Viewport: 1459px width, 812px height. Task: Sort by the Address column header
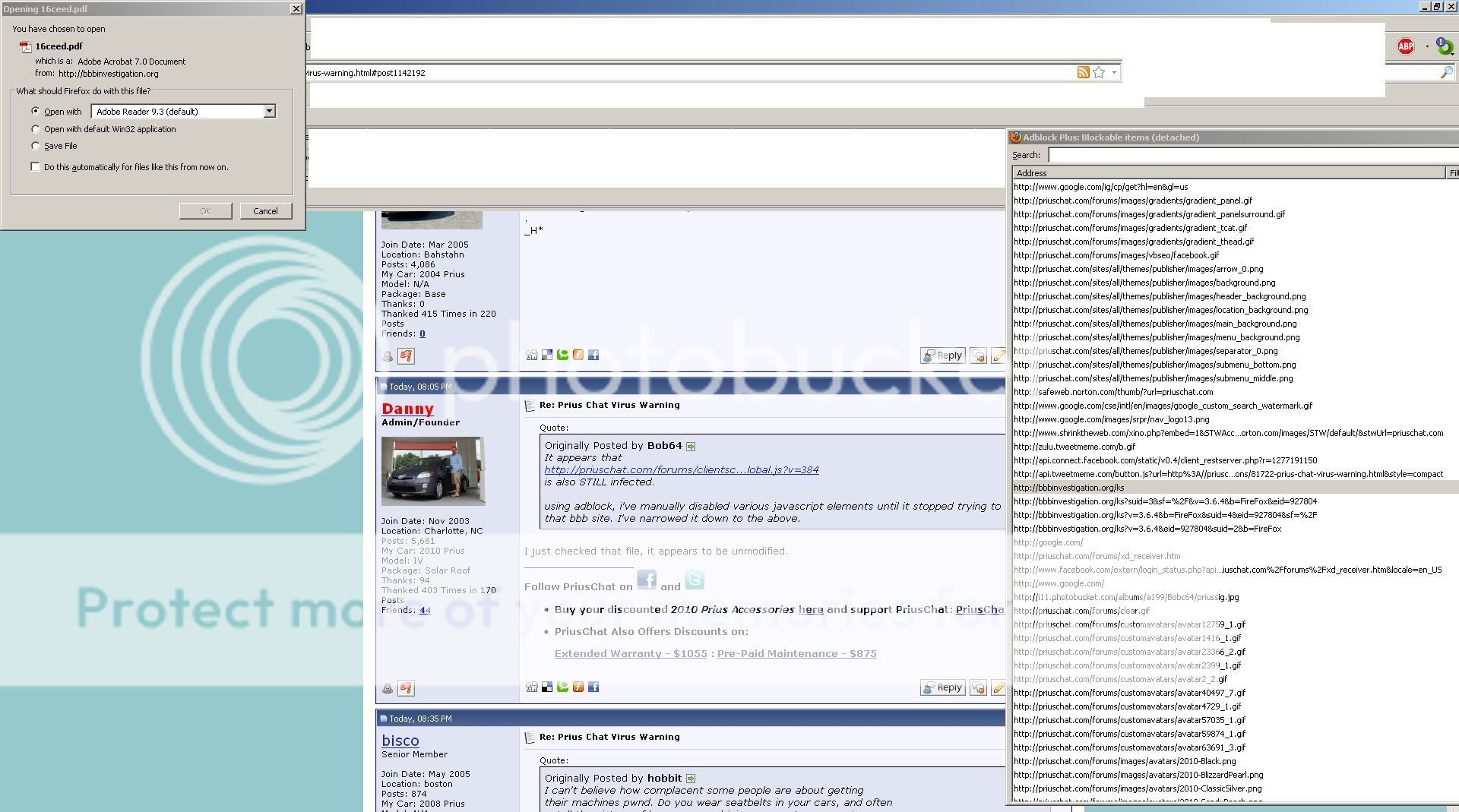pos(1228,173)
